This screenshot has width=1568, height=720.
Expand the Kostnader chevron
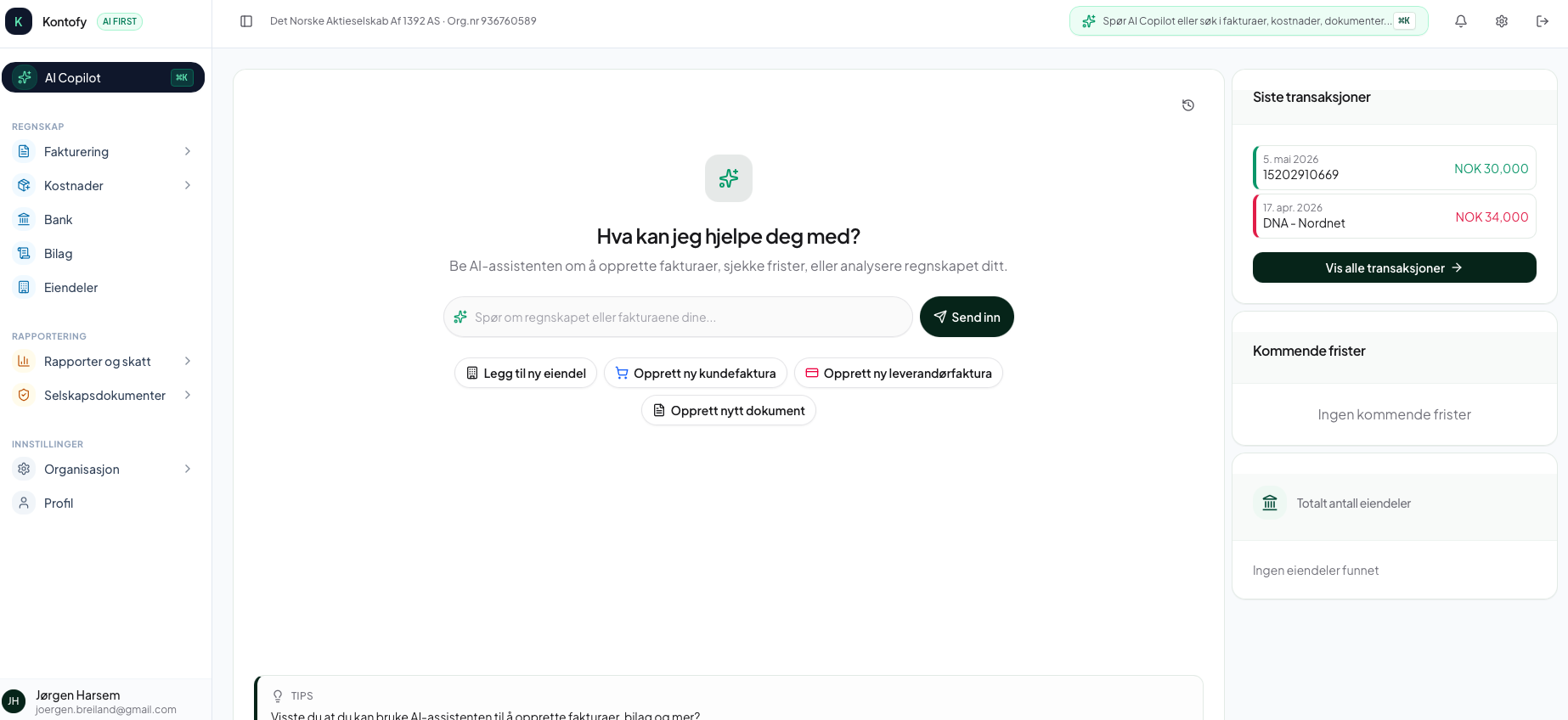tap(188, 185)
